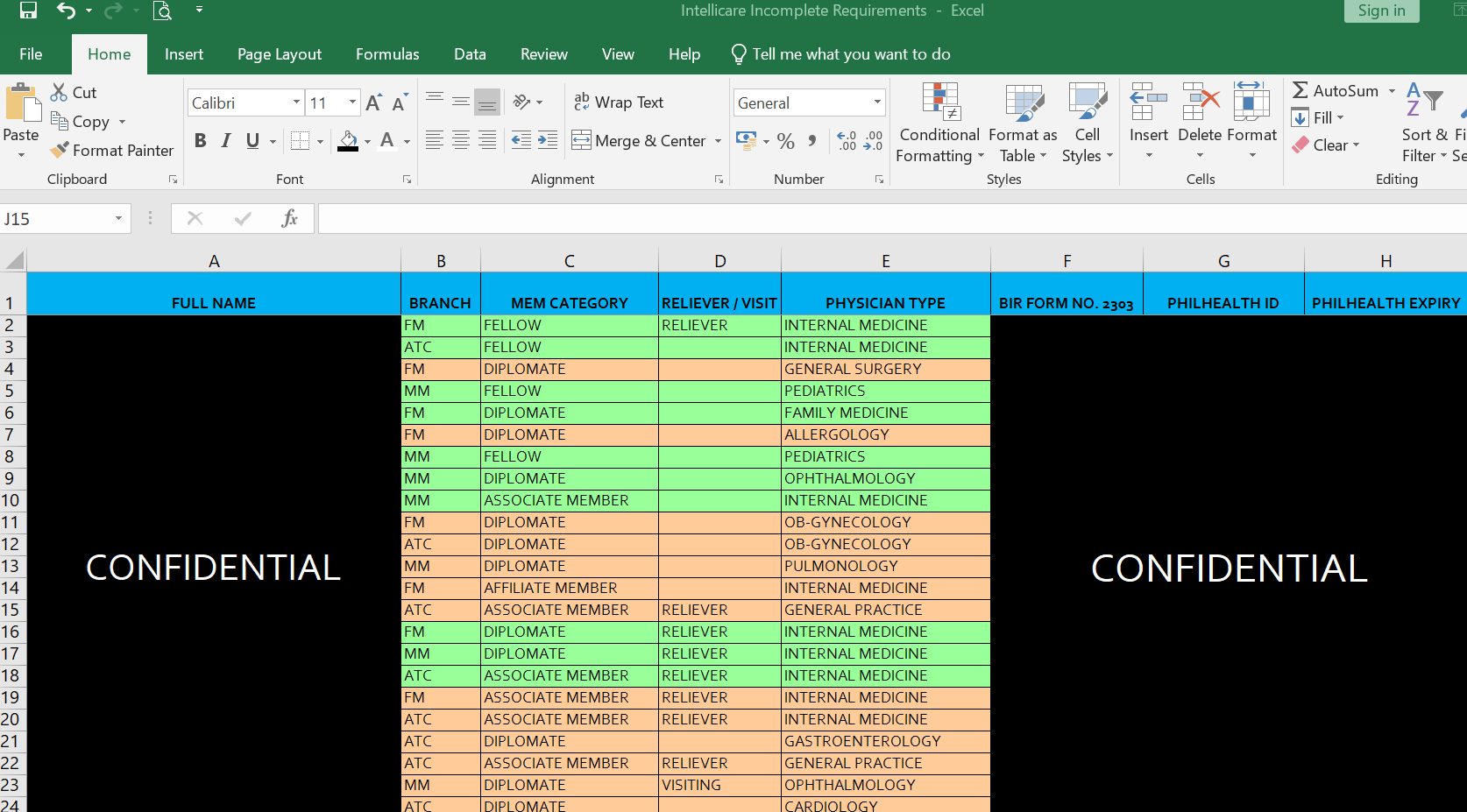Toggle Wrap Text for the cell

point(619,102)
